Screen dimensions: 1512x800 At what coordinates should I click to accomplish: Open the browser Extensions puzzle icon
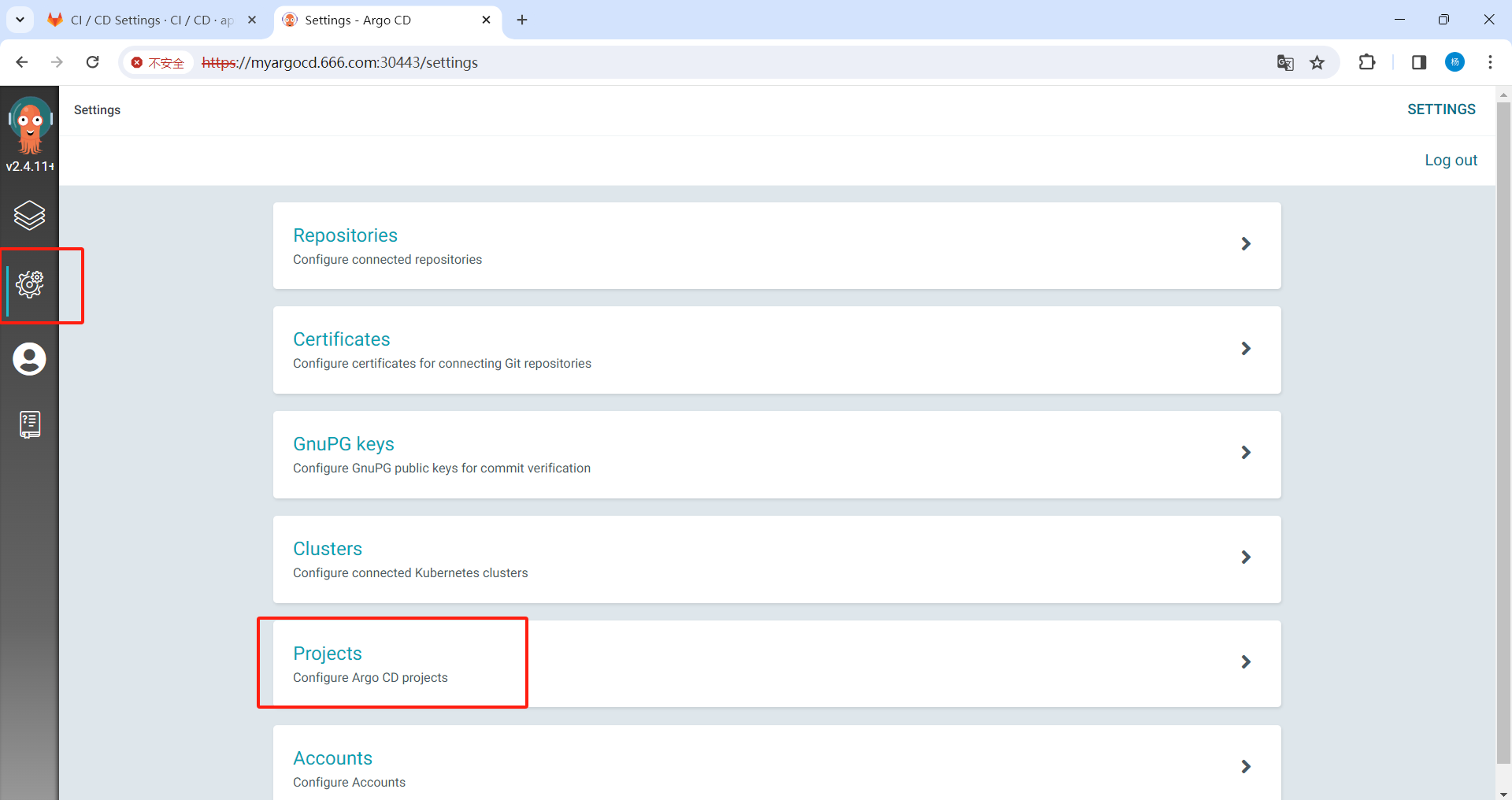point(1368,62)
